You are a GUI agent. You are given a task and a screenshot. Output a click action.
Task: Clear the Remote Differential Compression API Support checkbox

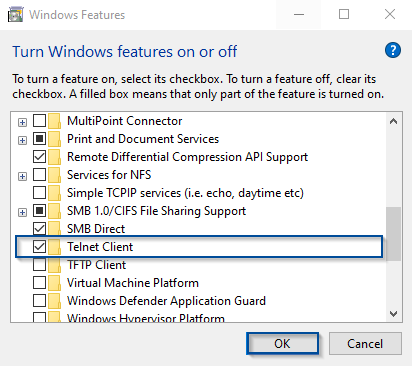(x=39, y=157)
